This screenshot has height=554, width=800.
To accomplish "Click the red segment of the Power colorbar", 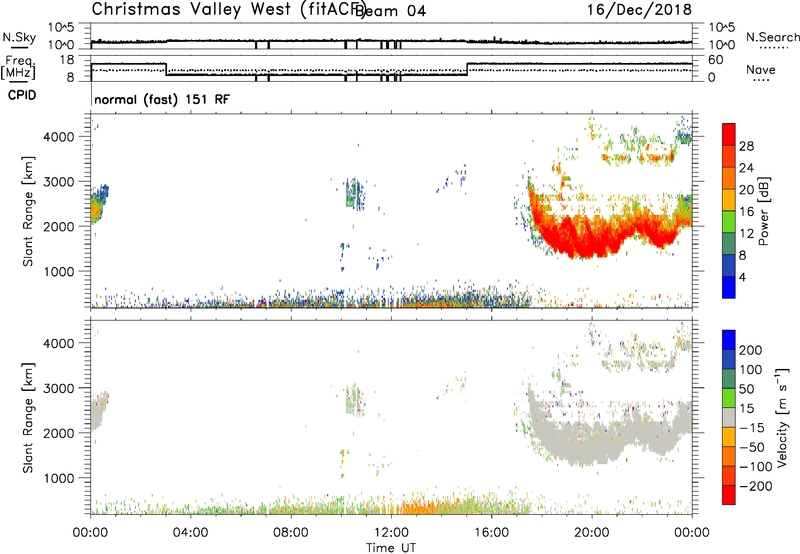I will [x=729, y=134].
